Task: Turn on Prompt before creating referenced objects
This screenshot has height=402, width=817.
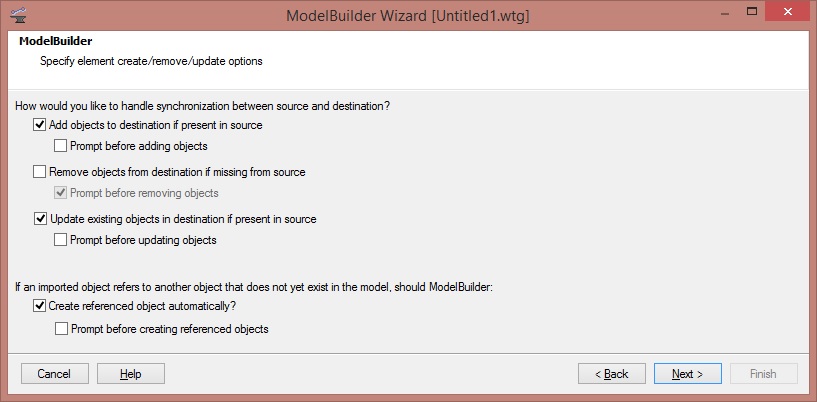Action: coord(61,329)
